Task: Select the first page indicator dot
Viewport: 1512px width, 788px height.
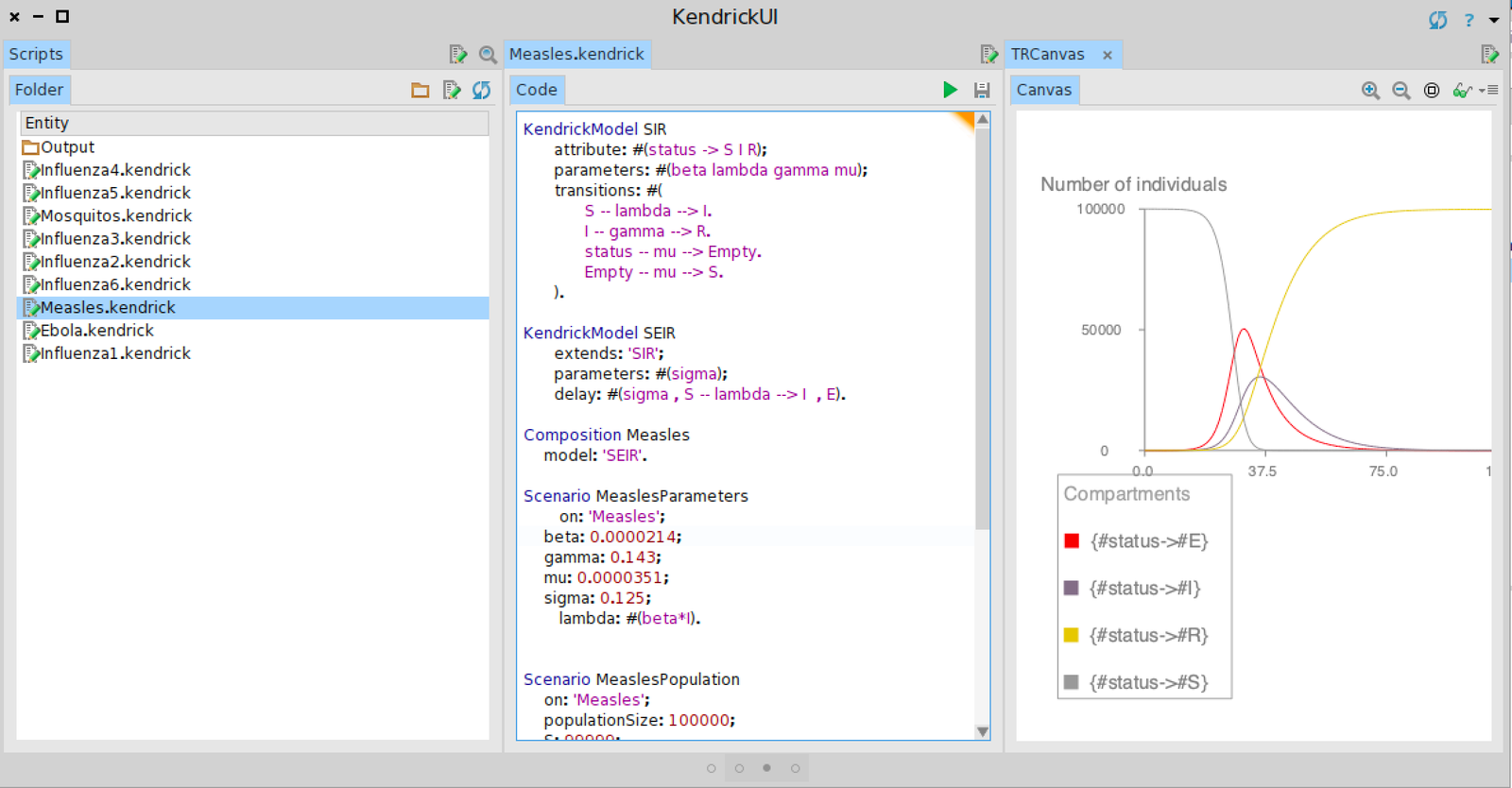Action: [x=711, y=768]
